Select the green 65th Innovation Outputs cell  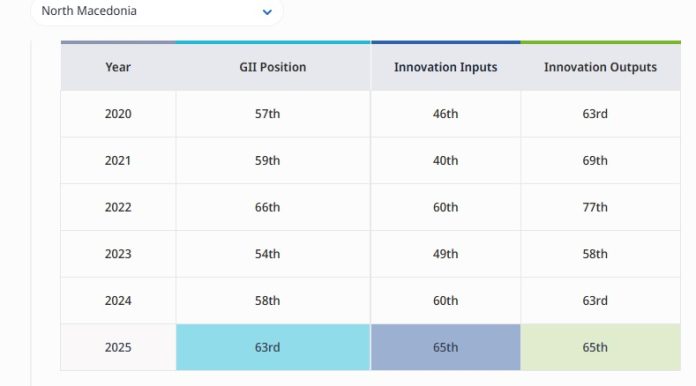600,347
